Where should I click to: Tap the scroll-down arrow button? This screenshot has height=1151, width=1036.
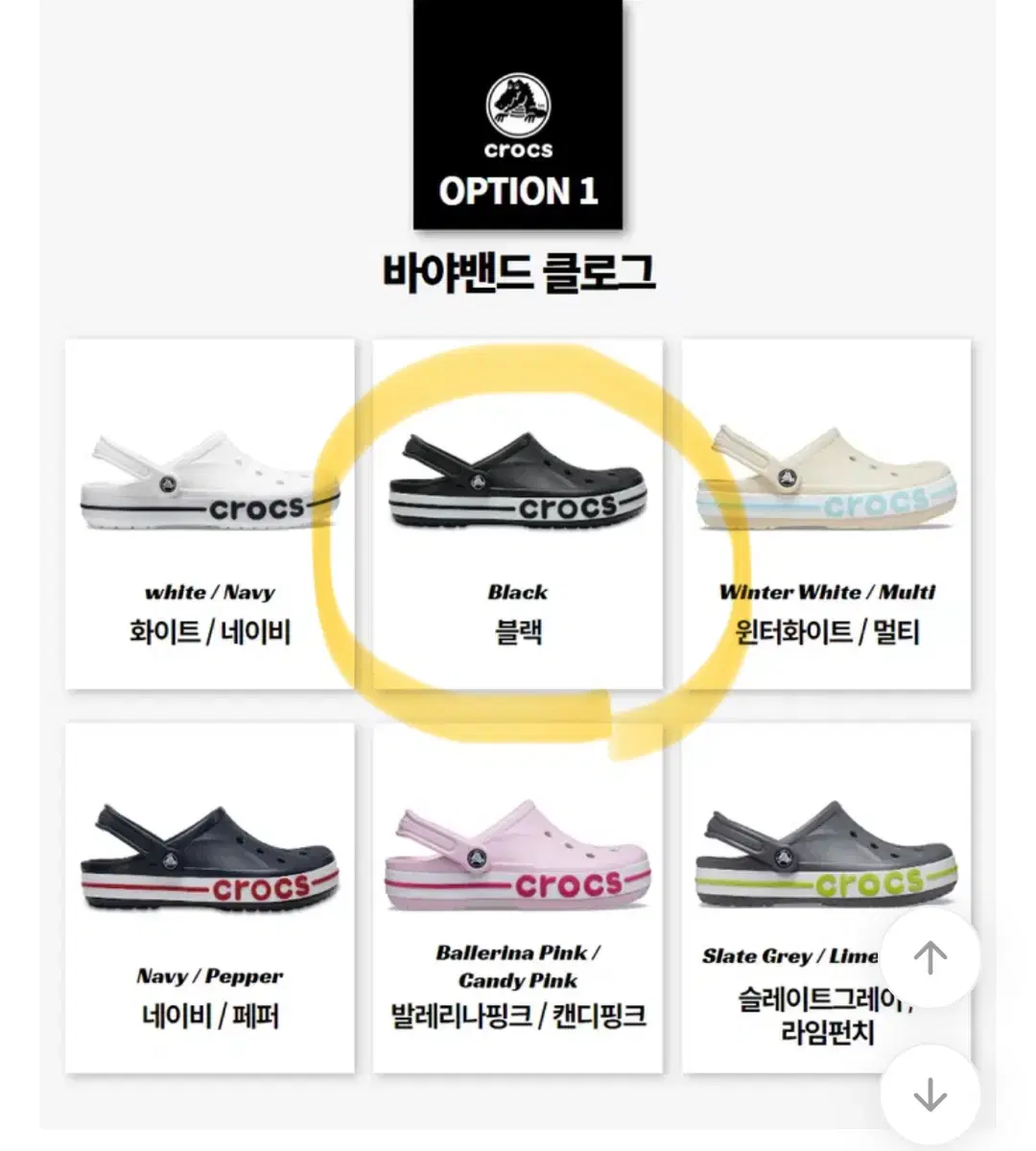930,1094
